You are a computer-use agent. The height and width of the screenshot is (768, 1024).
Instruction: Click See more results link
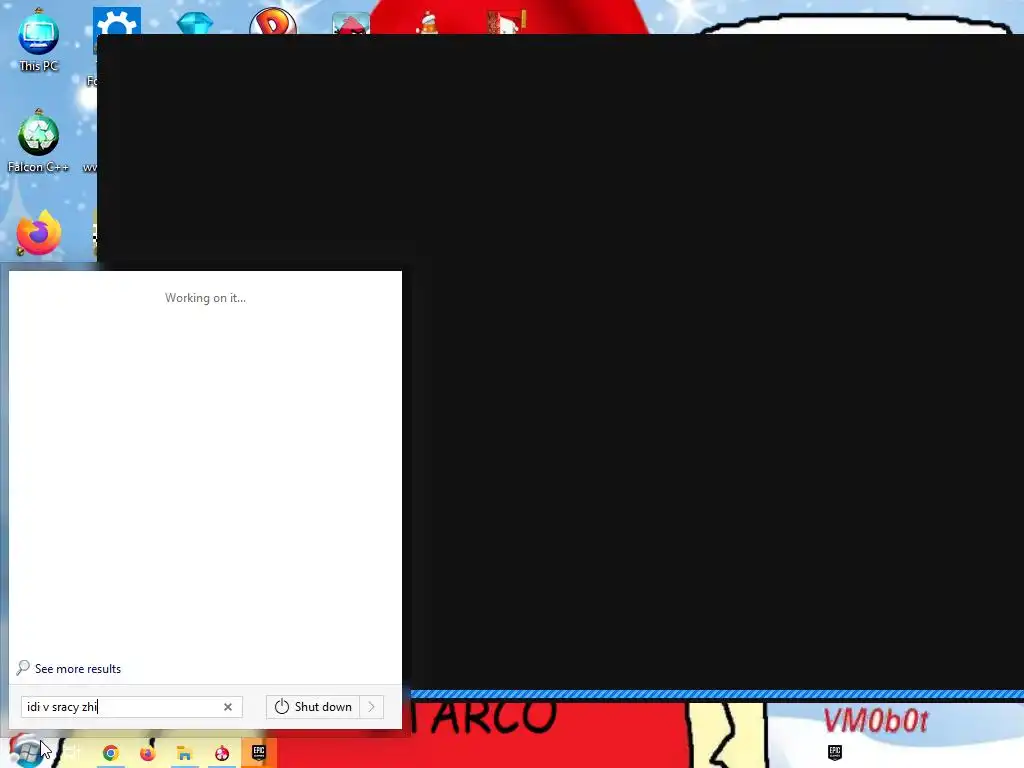[78, 669]
